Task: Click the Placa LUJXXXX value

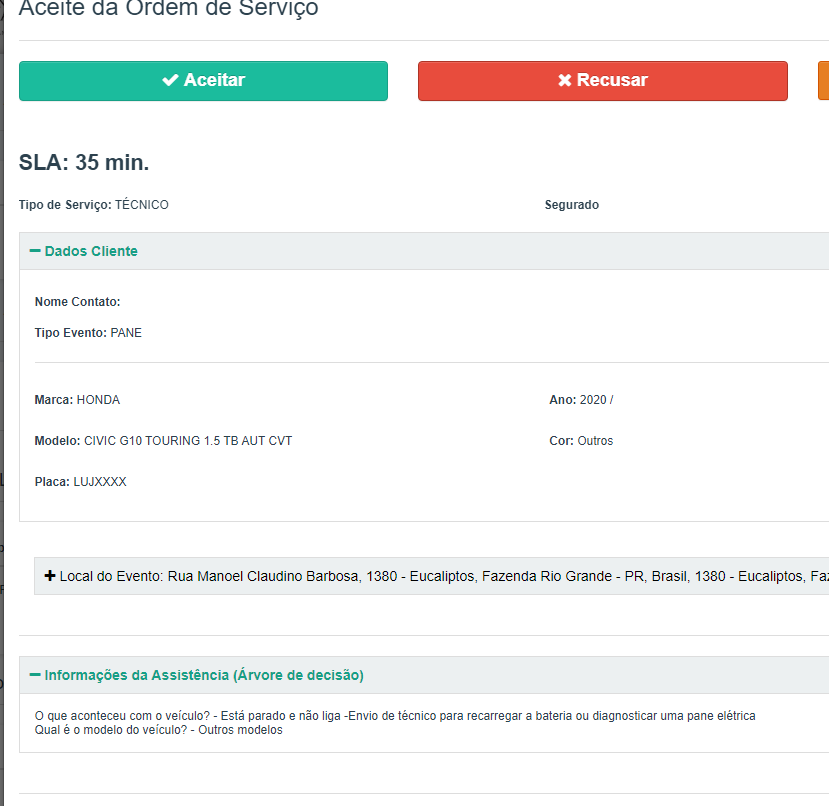Action: tap(100, 482)
